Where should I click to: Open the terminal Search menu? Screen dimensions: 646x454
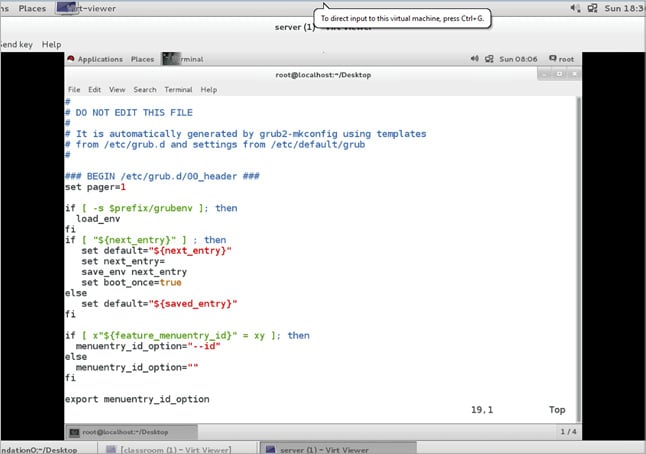point(145,89)
